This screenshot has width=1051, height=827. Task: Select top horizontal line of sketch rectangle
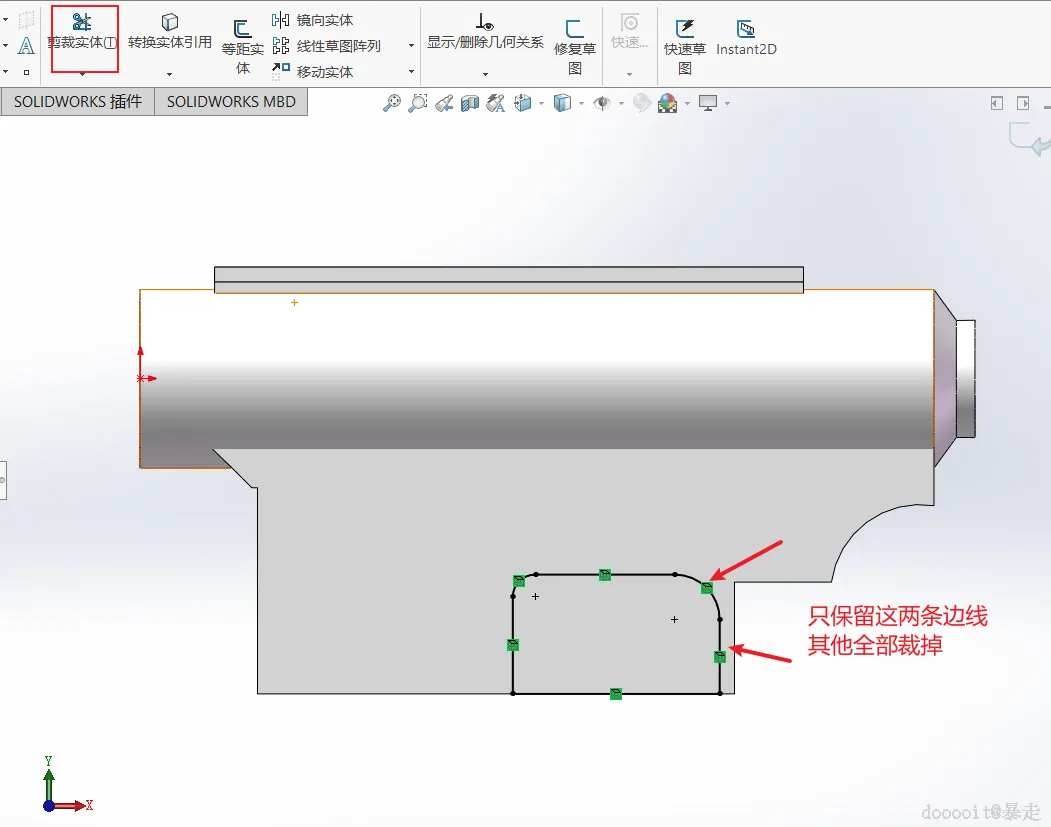(605, 574)
